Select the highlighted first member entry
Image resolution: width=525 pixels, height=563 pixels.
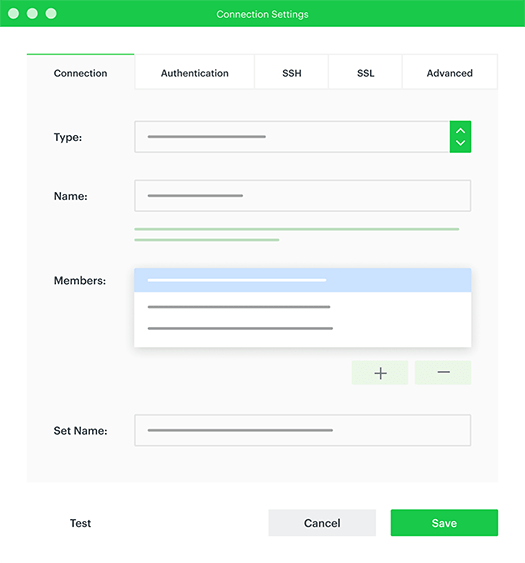tap(303, 280)
